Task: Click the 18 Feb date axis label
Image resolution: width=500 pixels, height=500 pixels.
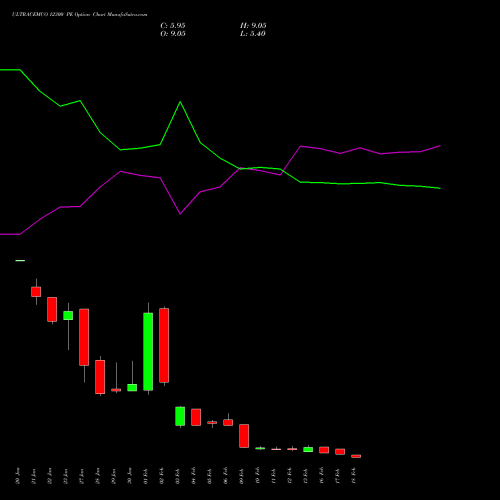Action: (354, 476)
